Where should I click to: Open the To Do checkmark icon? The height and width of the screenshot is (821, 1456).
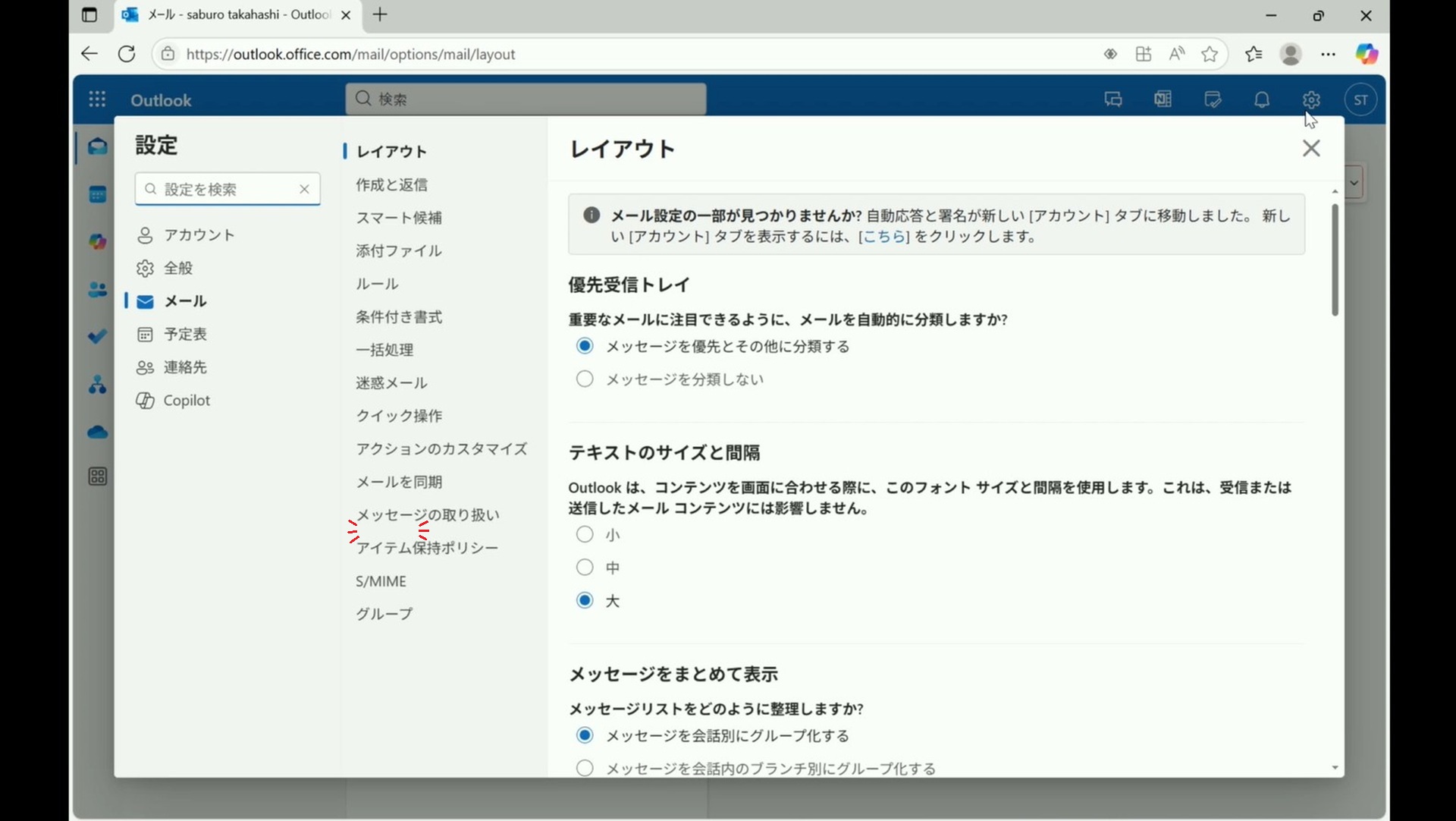click(98, 337)
